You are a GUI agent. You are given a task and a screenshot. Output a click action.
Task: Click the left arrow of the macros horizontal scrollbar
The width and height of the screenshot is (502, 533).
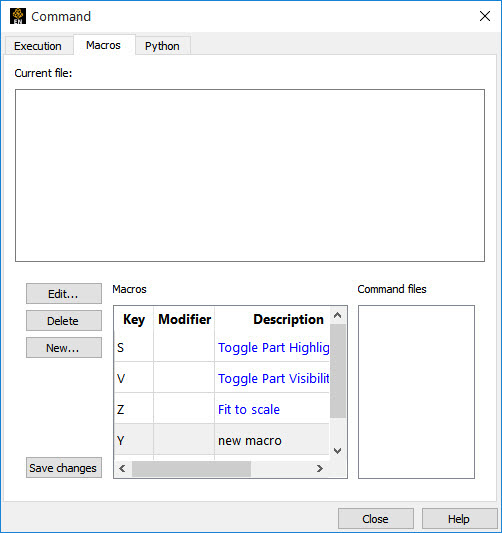[x=122, y=469]
